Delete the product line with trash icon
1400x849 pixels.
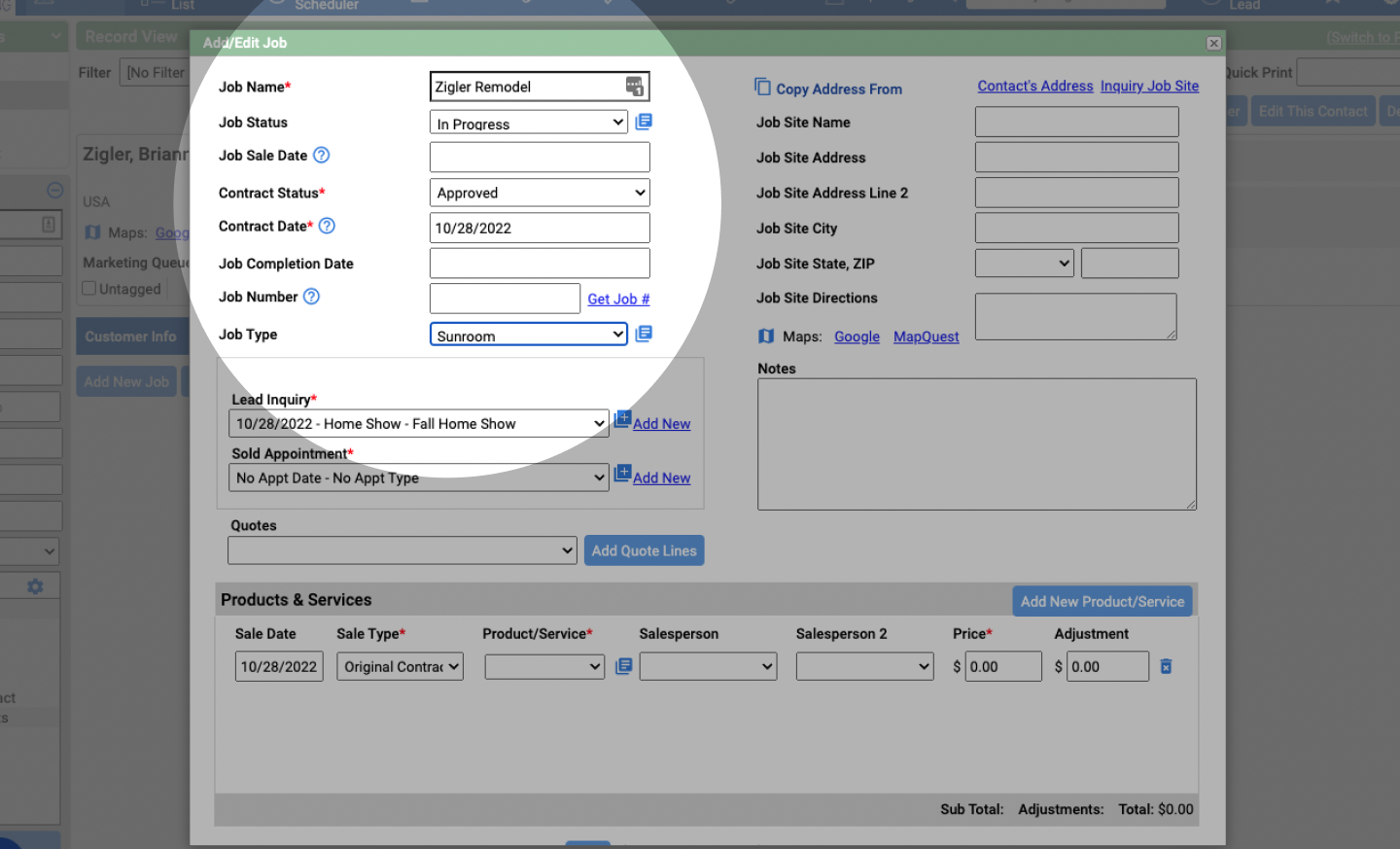click(1166, 666)
